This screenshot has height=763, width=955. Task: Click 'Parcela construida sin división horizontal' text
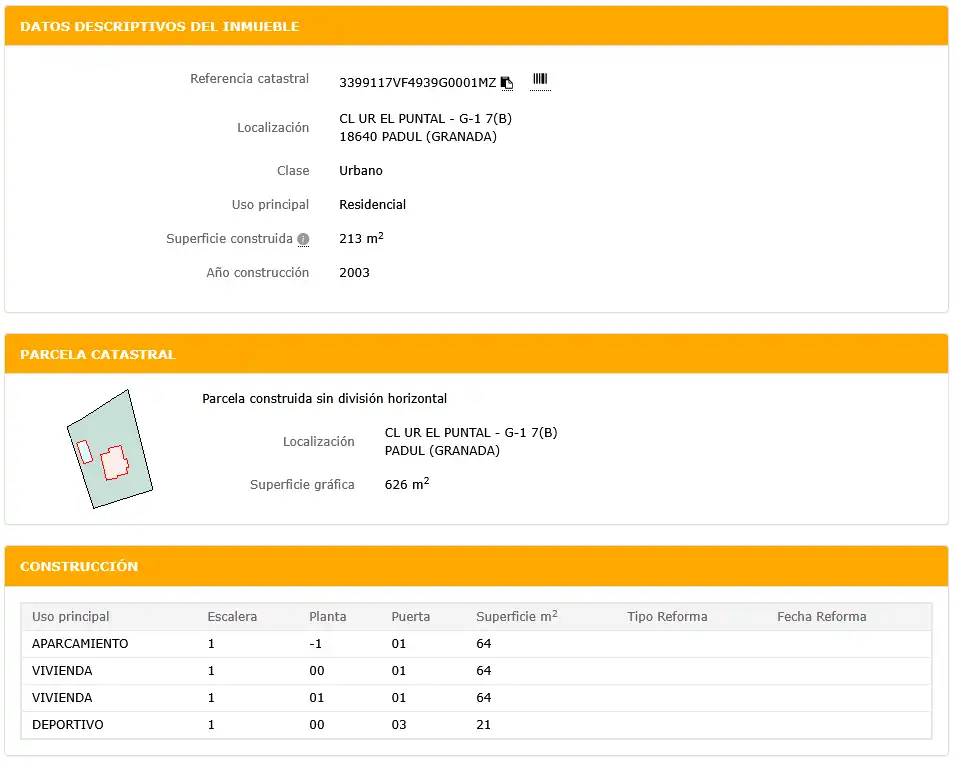pyautogui.click(x=325, y=399)
